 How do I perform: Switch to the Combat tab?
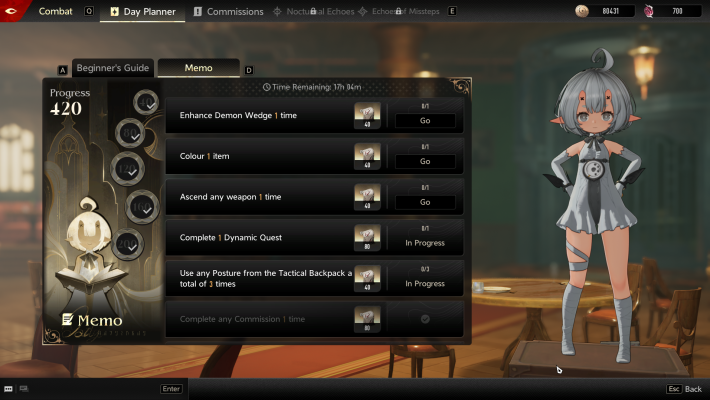coord(55,11)
